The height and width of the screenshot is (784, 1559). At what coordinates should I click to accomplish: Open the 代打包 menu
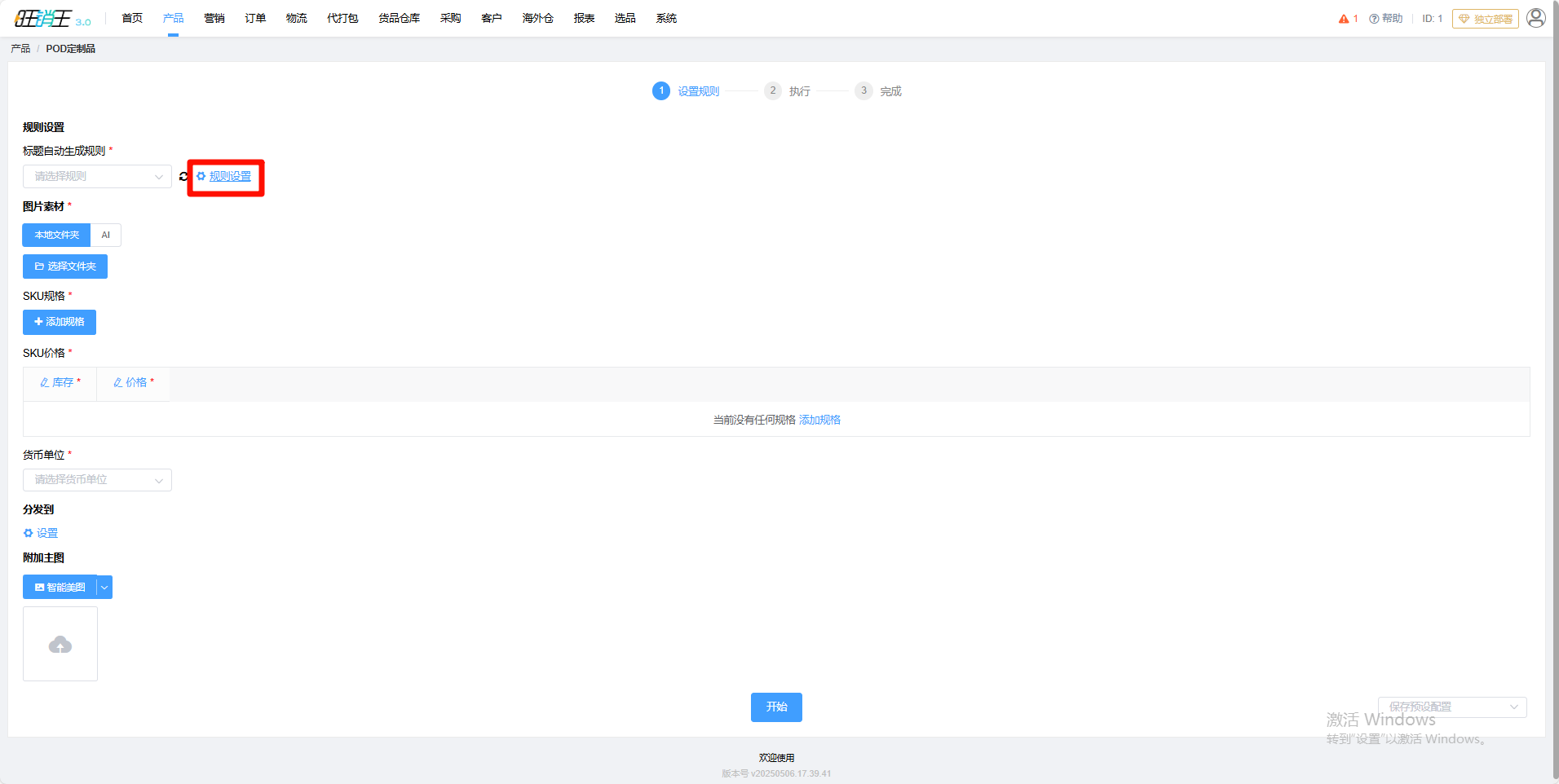tap(342, 18)
